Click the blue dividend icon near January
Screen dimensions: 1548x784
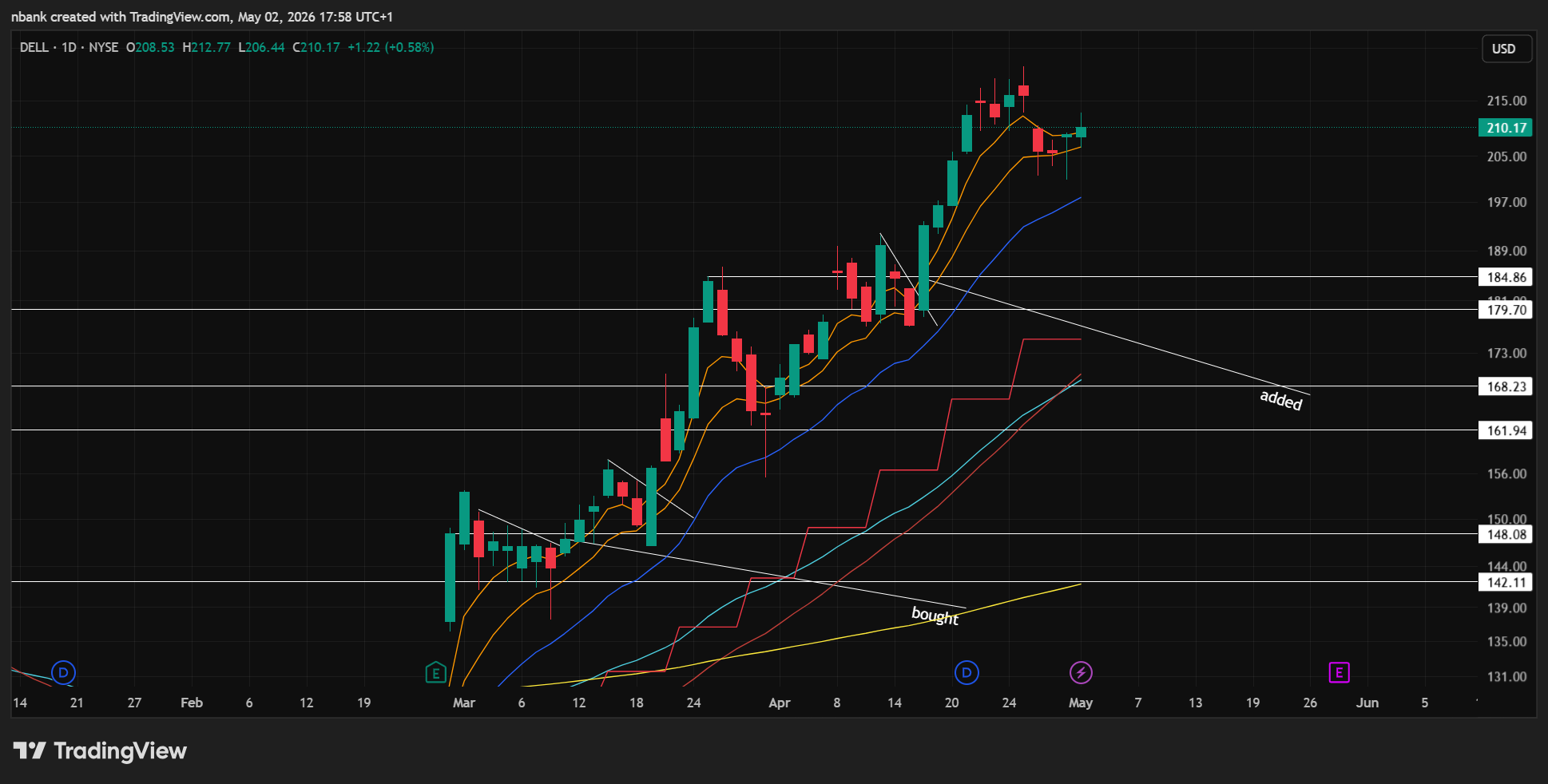[63, 673]
